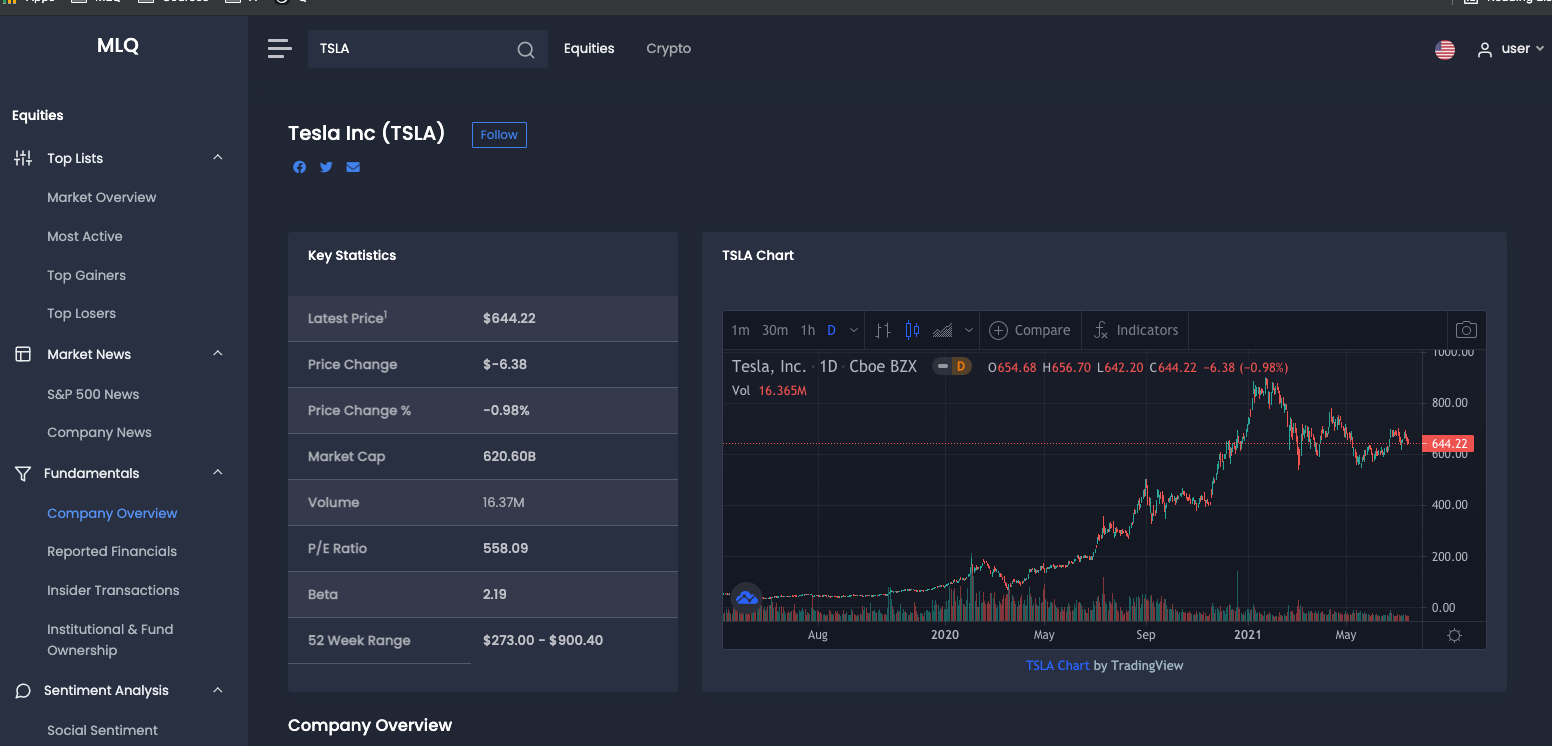Click the Vol 16.365M chart label
1552x746 pixels.
769,390
